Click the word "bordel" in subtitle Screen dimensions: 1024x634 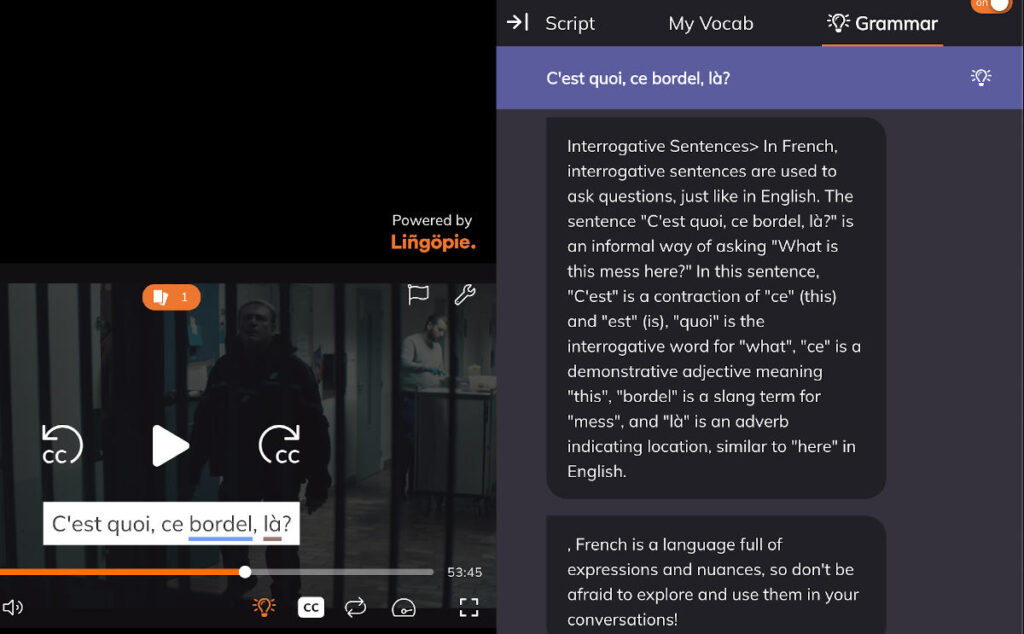[x=220, y=523]
